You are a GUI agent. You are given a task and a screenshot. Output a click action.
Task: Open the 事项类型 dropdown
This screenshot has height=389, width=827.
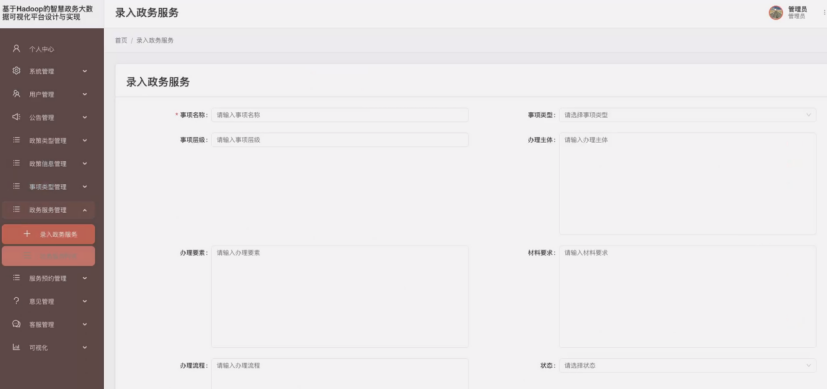tap(688, 115)
